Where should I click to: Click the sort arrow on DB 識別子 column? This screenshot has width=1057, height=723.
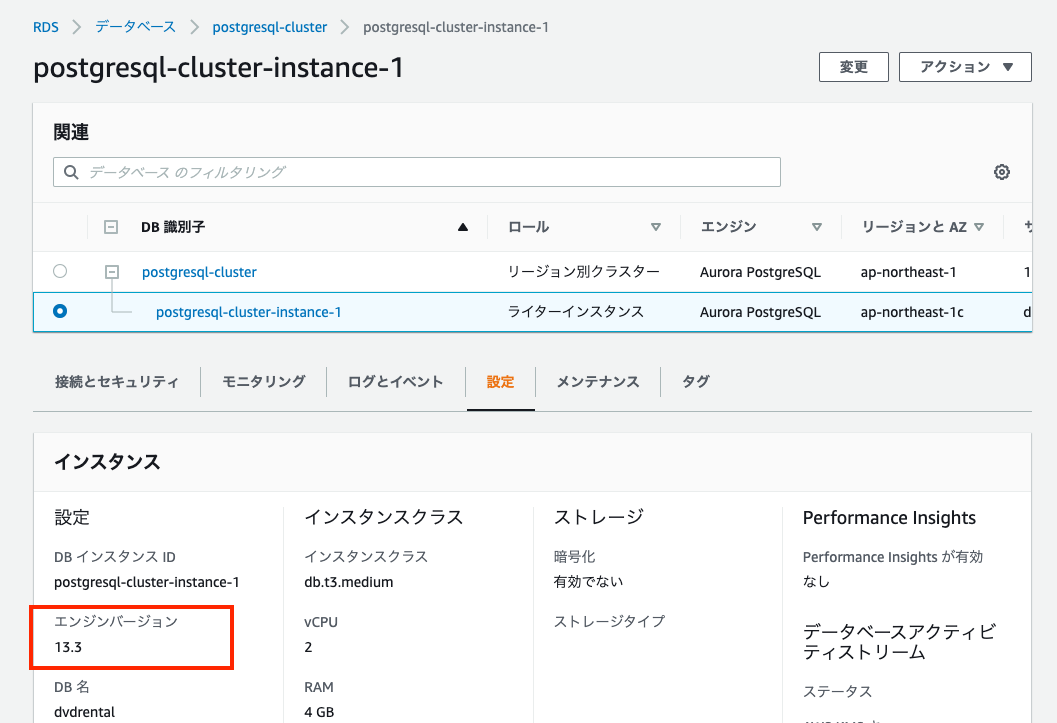coord(462,226)
